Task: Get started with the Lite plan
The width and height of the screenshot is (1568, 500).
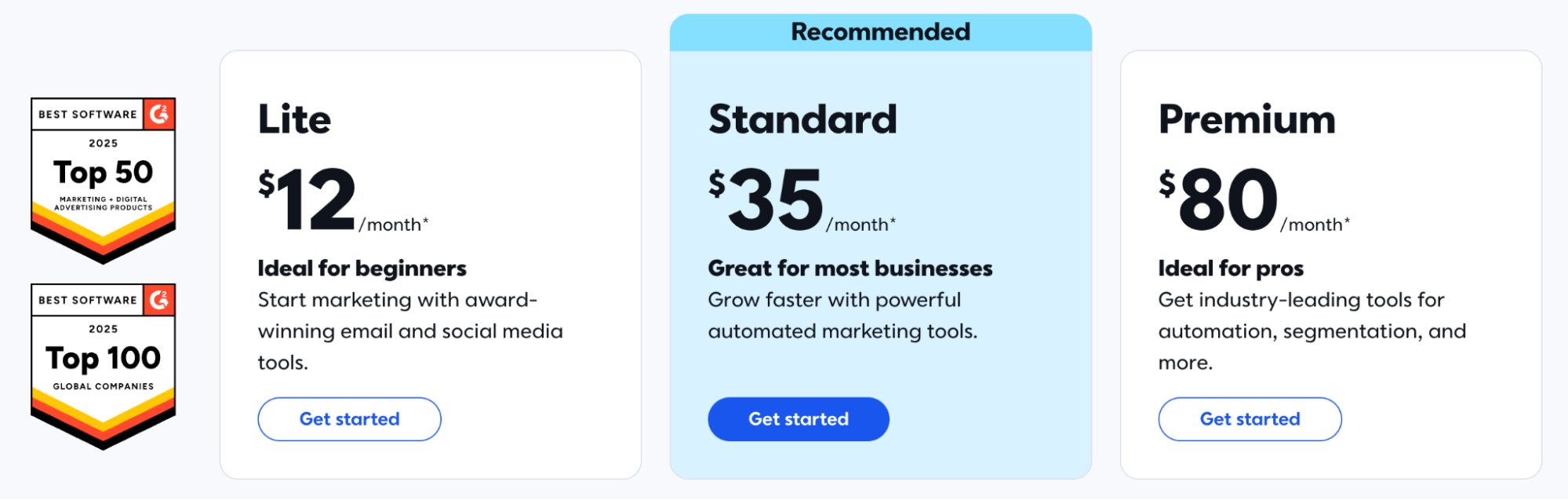Action: (x=349, y=418)
